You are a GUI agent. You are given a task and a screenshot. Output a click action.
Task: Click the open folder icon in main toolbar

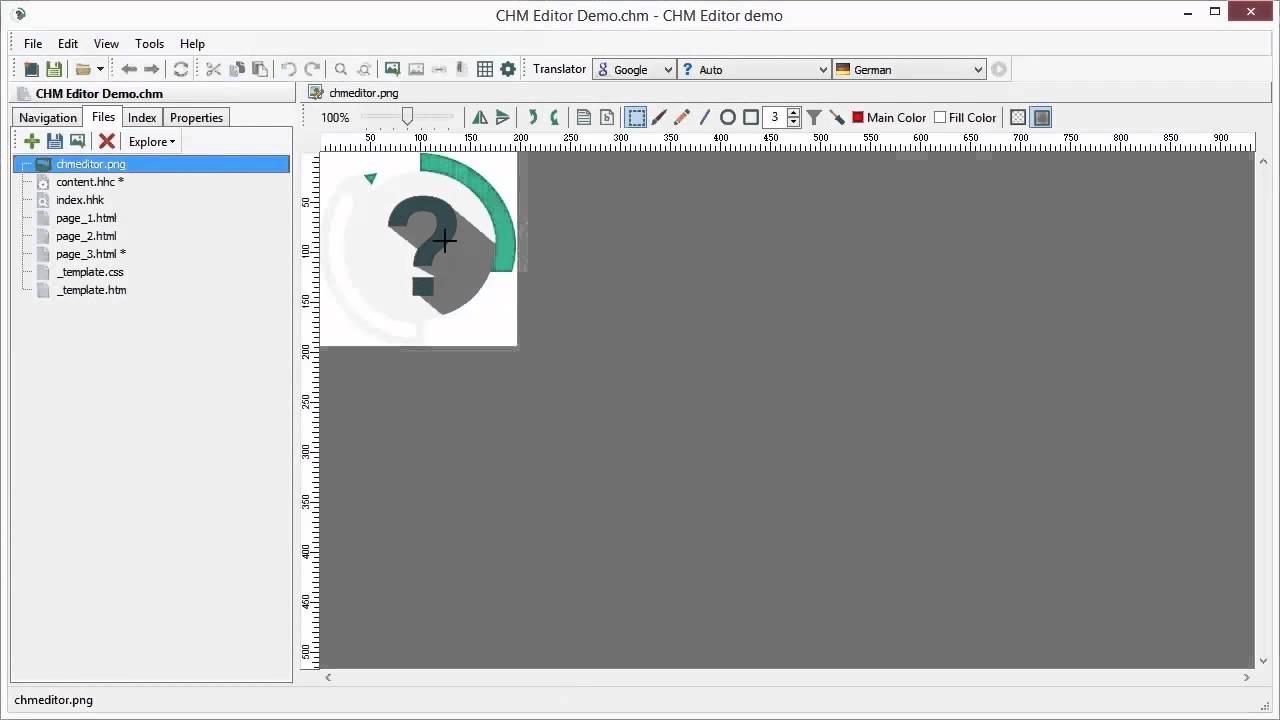coord(83,69)
